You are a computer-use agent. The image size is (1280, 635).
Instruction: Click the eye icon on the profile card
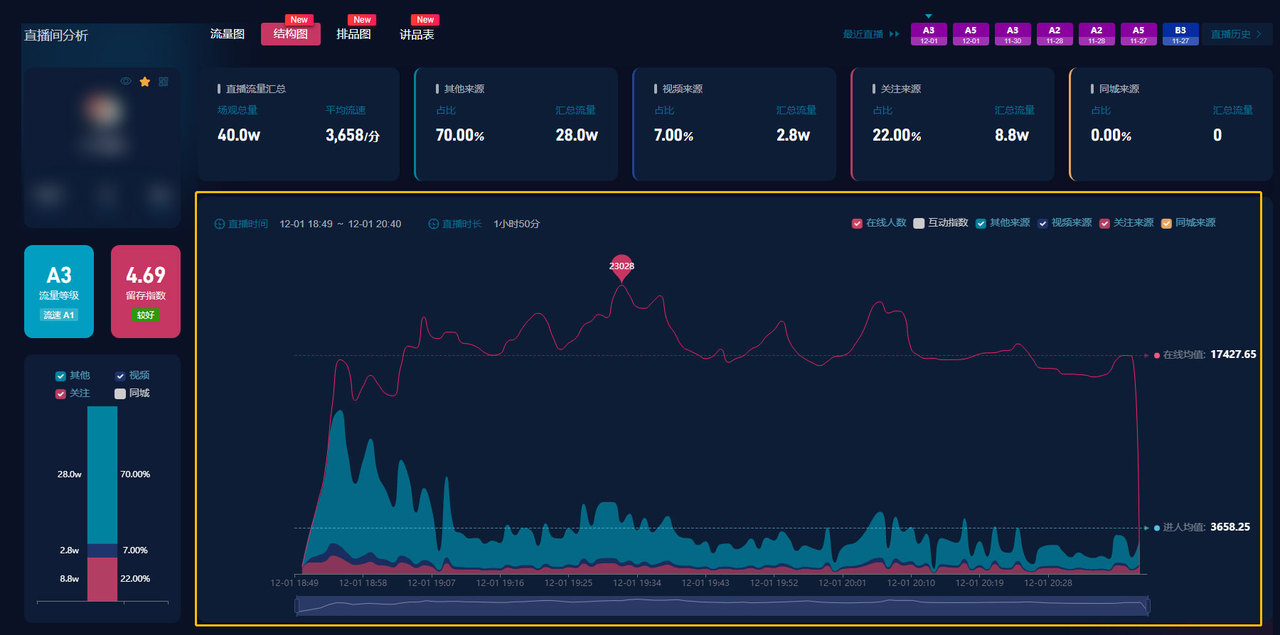click(x=126, y=82)
